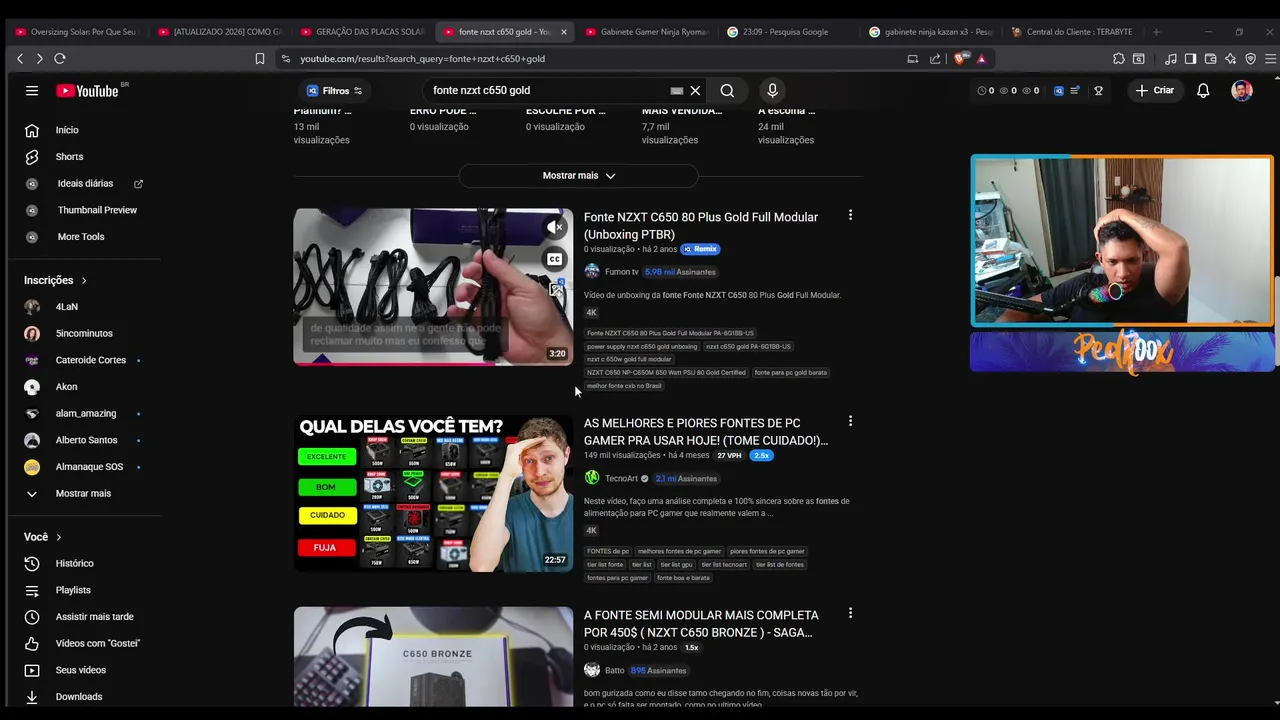Open options menu for C650 Bronze video
Image resolution: width=1280 pixels, height=720 pixels.
pyautogui.click(x=850, y=613)
